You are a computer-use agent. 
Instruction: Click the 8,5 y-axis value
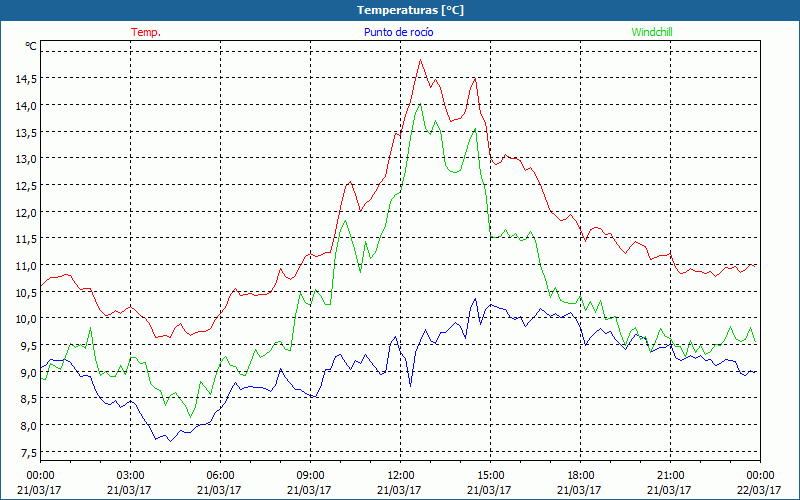[28, 399]
